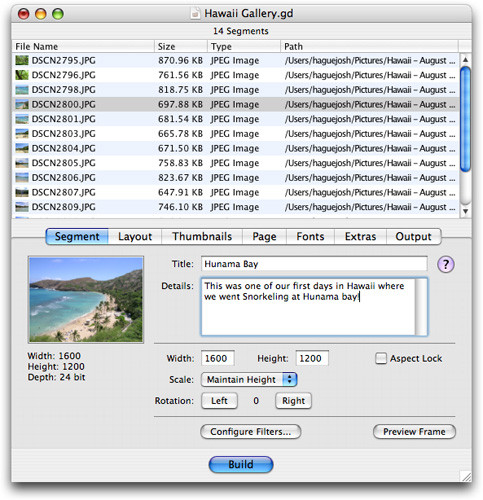Click the list scrollbar down arrow
Image resolution: width=483 pixels, height=500 pixels.
pos(465,211)
